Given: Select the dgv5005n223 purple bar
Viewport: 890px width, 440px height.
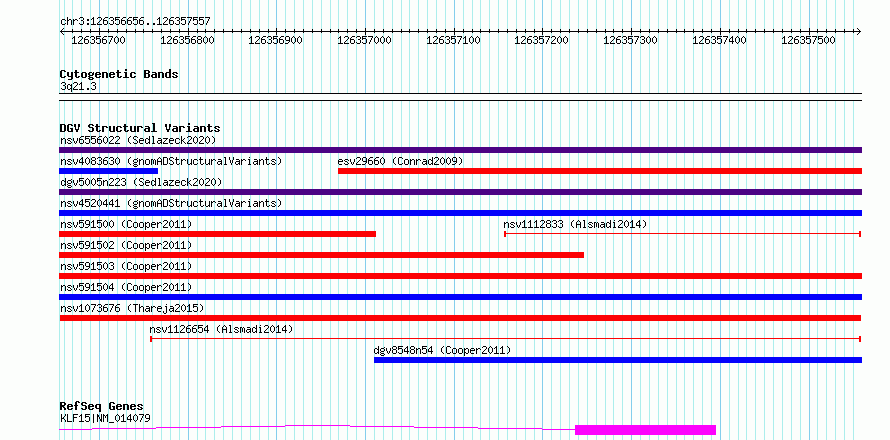Looking at the screenshot, I should 460,192.
